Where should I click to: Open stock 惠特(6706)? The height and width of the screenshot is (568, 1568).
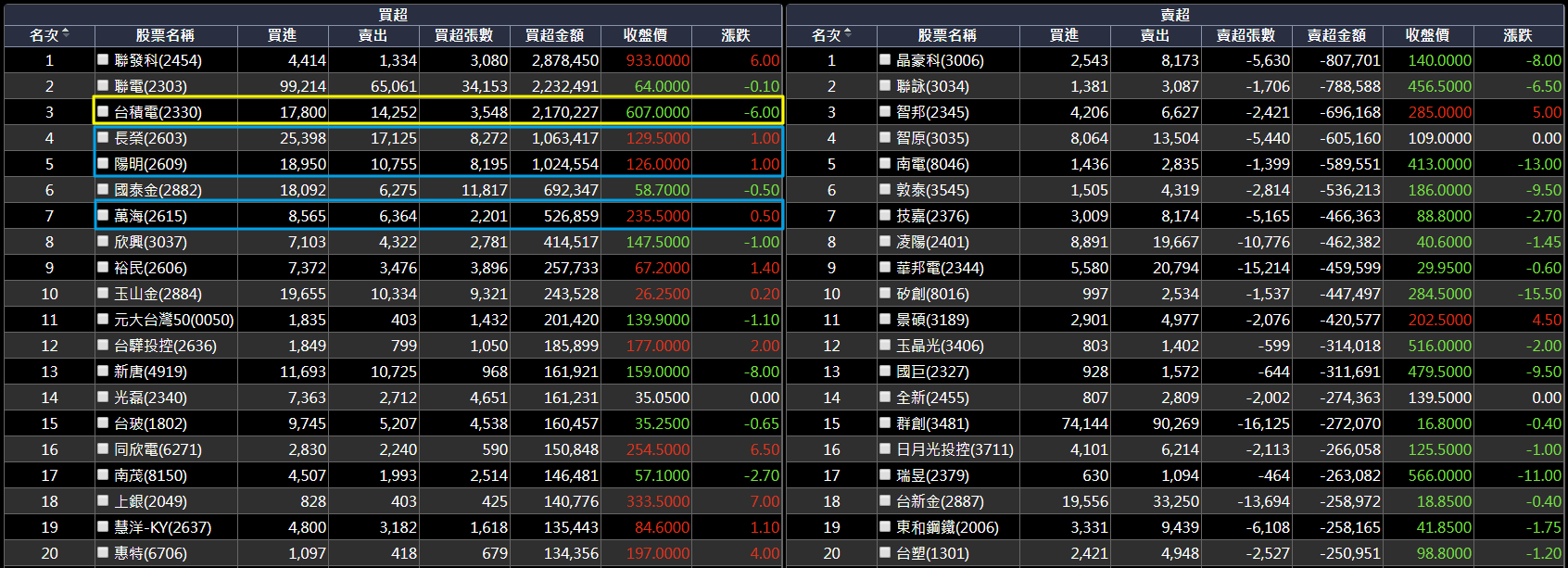tap(150, 553)
